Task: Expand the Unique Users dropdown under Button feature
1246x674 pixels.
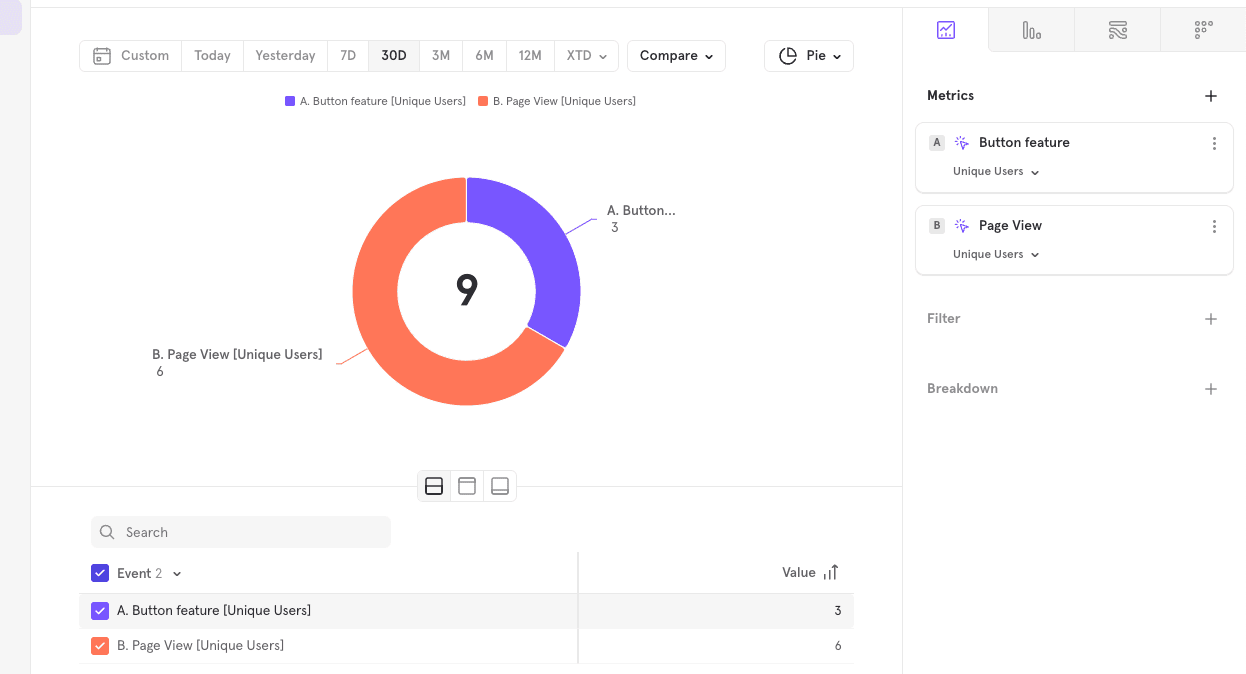Action: click(x=996, y=171)
